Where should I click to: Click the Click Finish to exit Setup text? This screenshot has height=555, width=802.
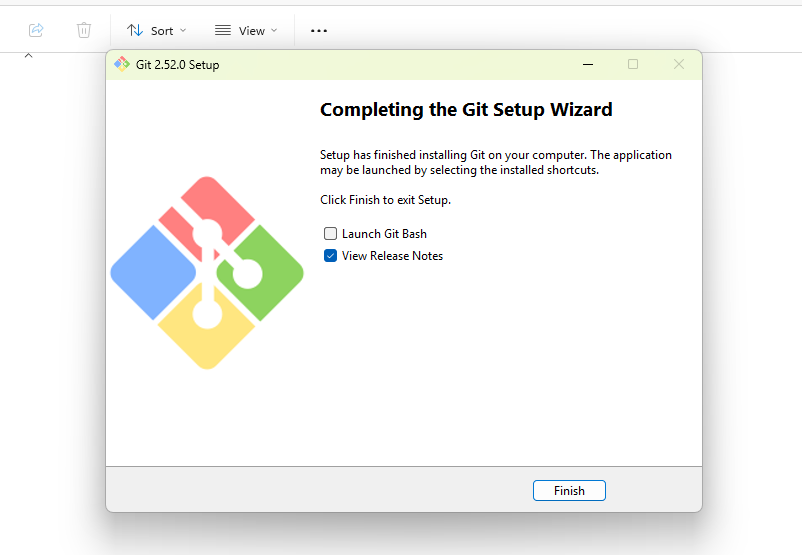click(x=386, y=200)
